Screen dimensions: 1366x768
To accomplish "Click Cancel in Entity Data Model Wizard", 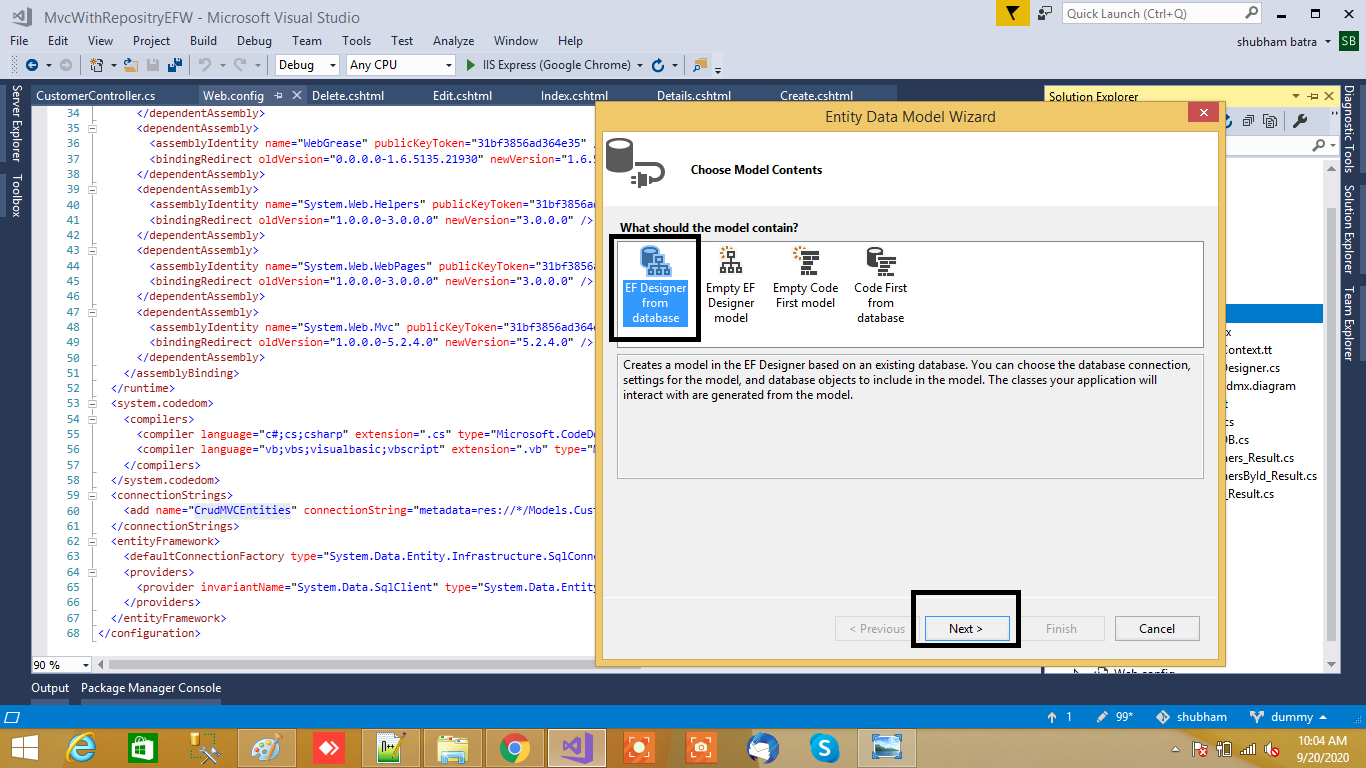I will pos(1157,629).
